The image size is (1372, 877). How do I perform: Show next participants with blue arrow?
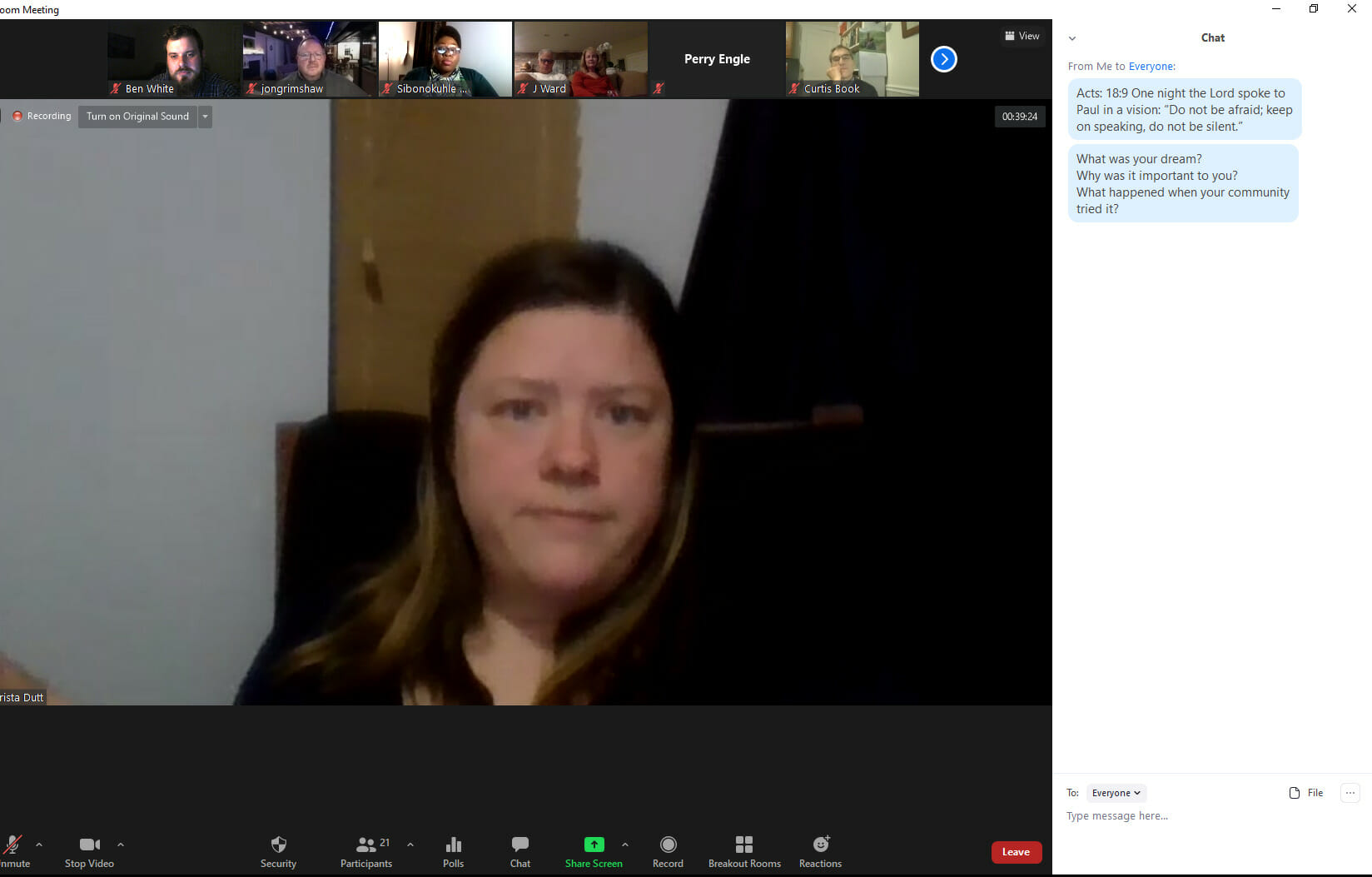click(943, 59)
